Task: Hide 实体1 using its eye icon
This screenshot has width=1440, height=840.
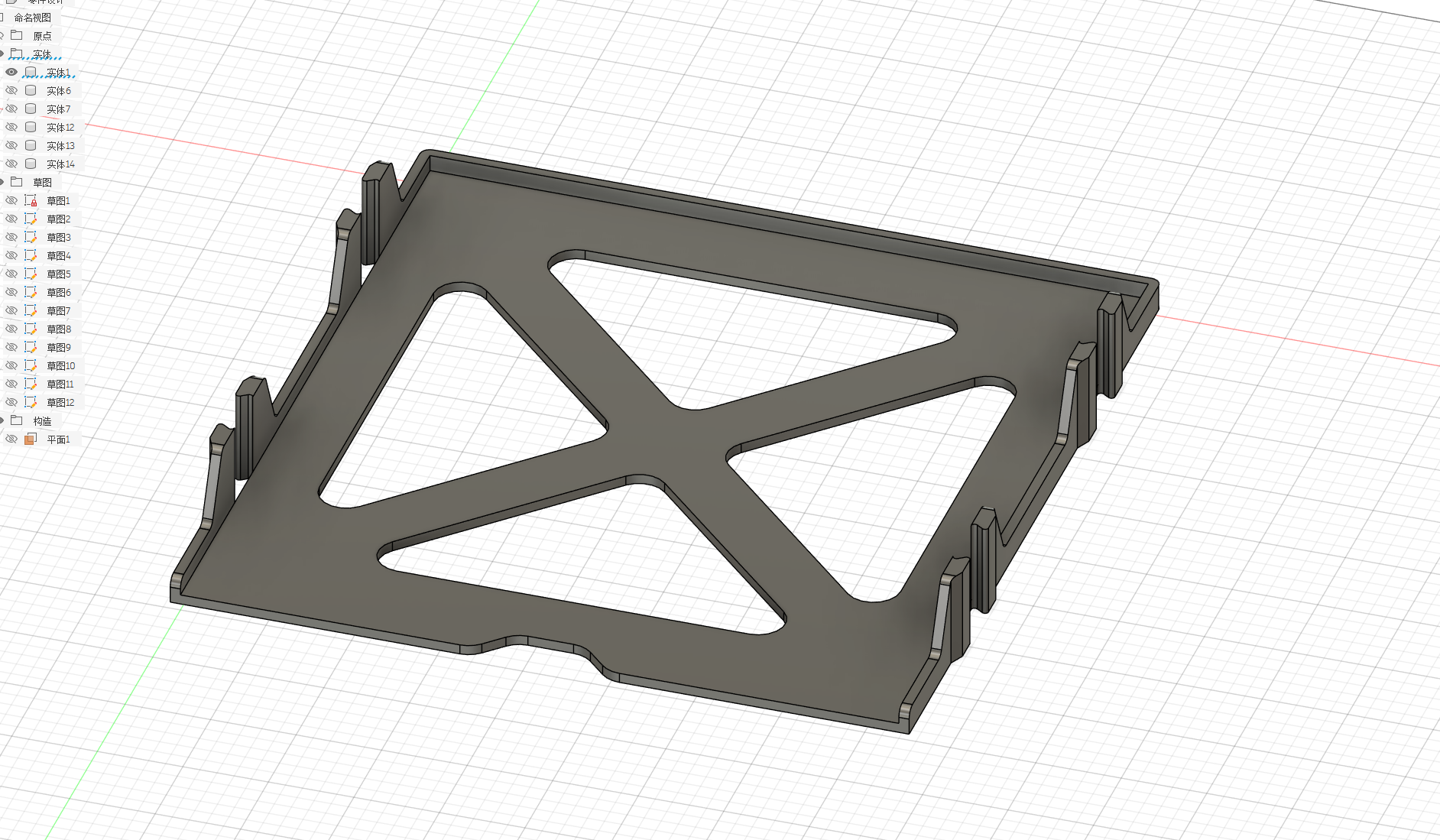Action: tap(11, 72)
